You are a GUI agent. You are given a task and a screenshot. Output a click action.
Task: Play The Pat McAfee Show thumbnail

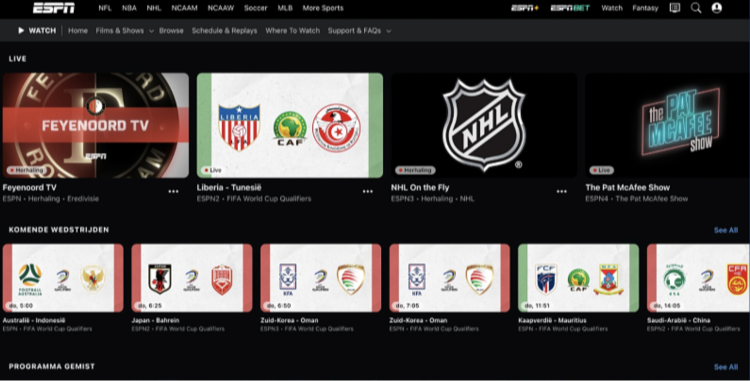[668, 125]
